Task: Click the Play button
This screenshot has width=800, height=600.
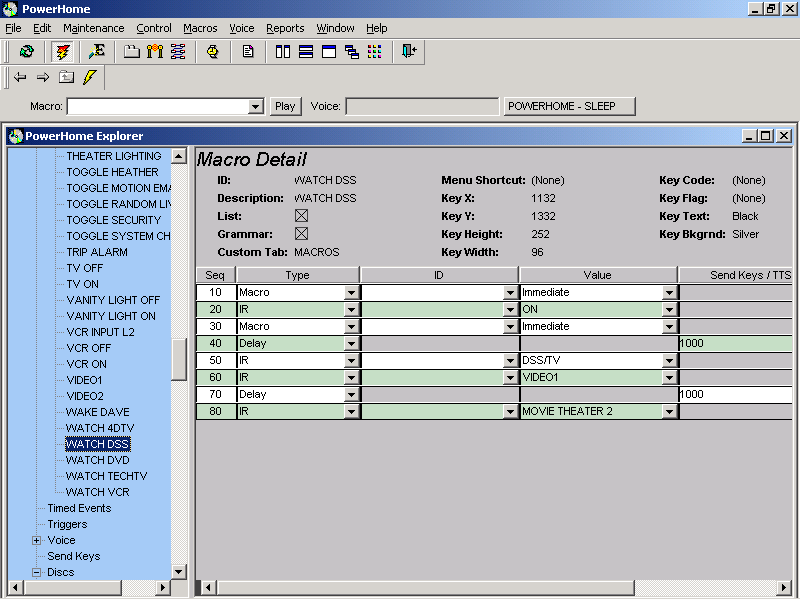Action: 285,106
